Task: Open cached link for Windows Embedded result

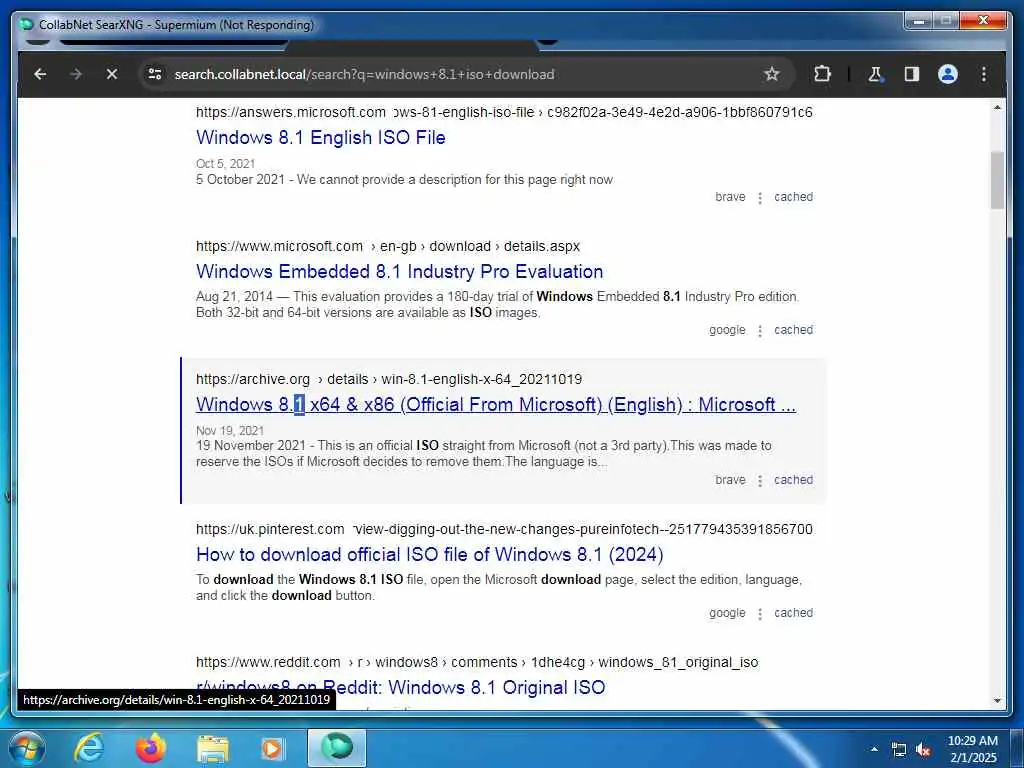Action: 793,330
